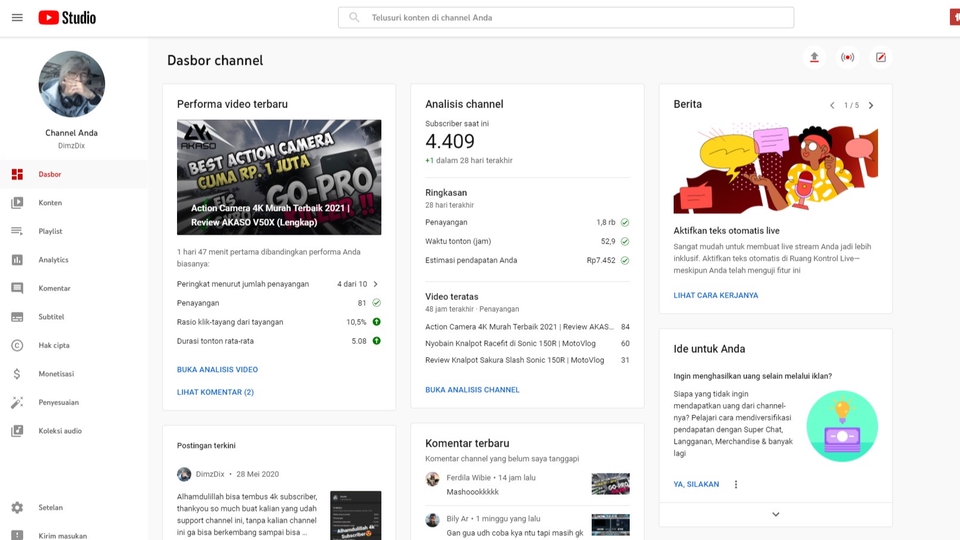The height and width of the screenshot is (540, 960).
Task: Expand Peringkat menurut jumlah penayangan chevron
Action: click(x=375, y=284)
